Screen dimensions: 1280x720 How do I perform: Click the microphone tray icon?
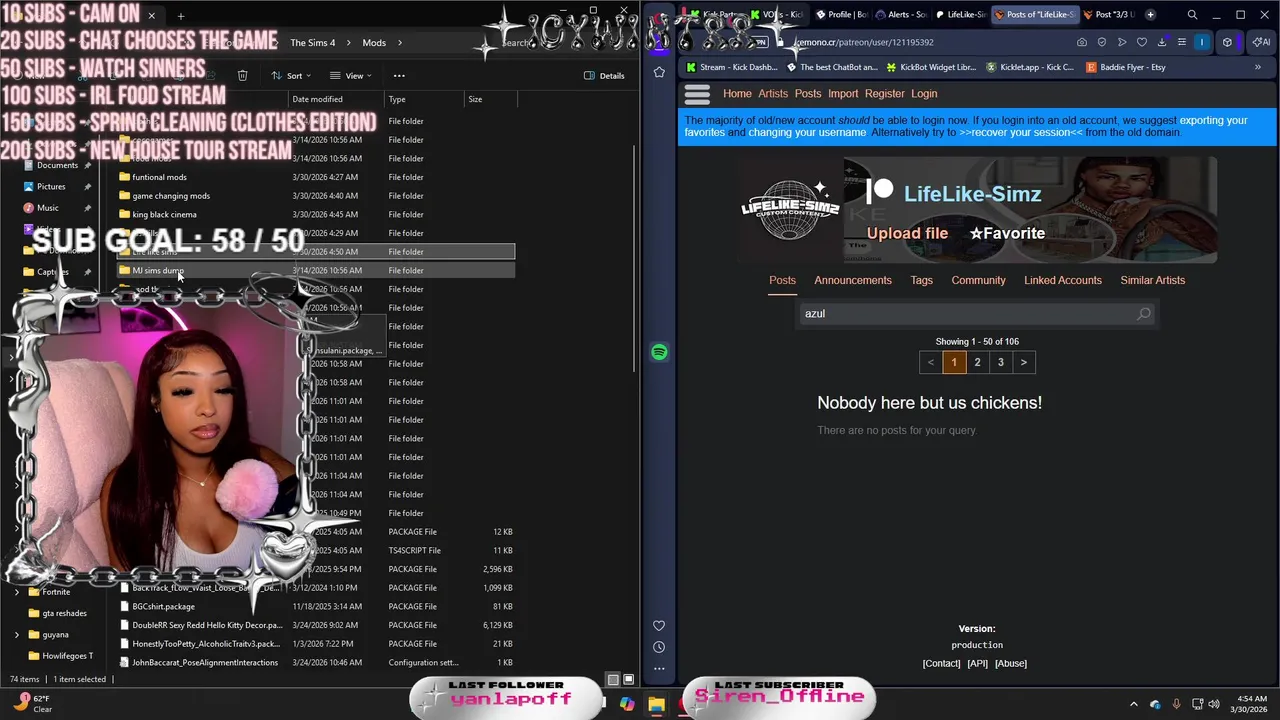(x=1176, y=704)
